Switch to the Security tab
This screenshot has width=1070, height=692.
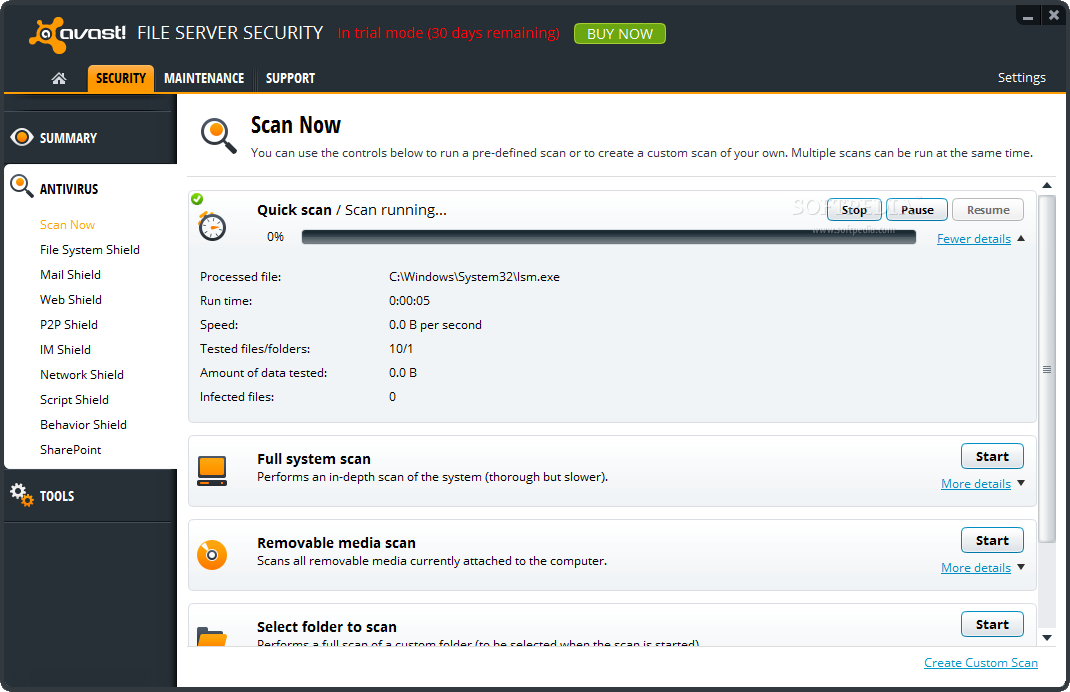[121, 78]
